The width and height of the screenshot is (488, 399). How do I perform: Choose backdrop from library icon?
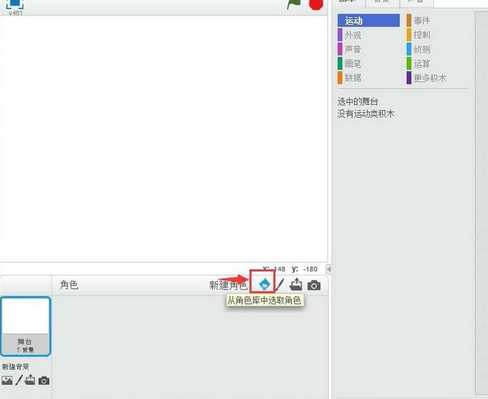coord(7,380)
